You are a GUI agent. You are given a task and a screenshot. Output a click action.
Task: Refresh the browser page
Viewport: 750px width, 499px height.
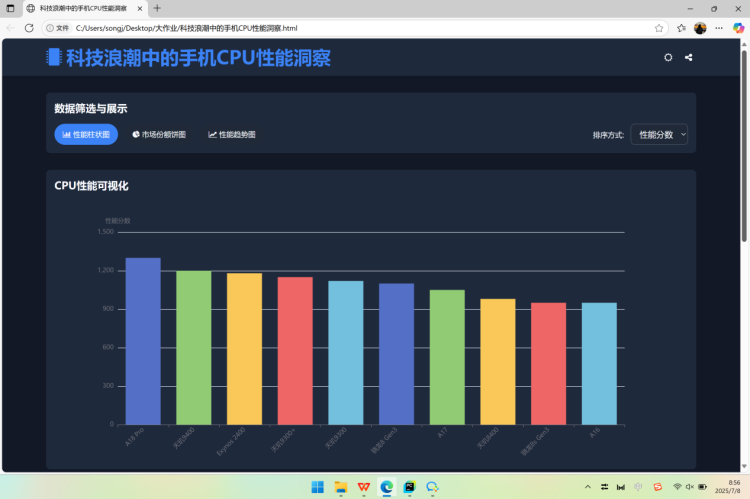pyautogui.click(x=29, y=28)
